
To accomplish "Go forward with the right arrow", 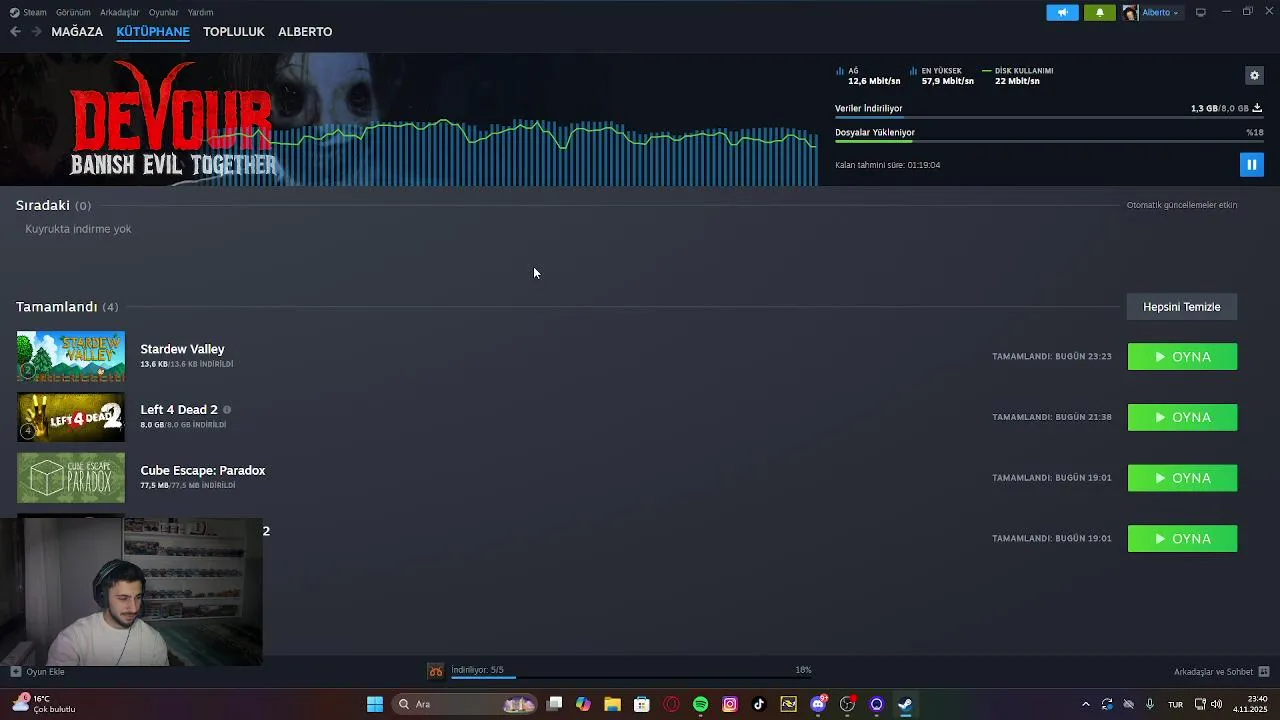I will [36, 32].
